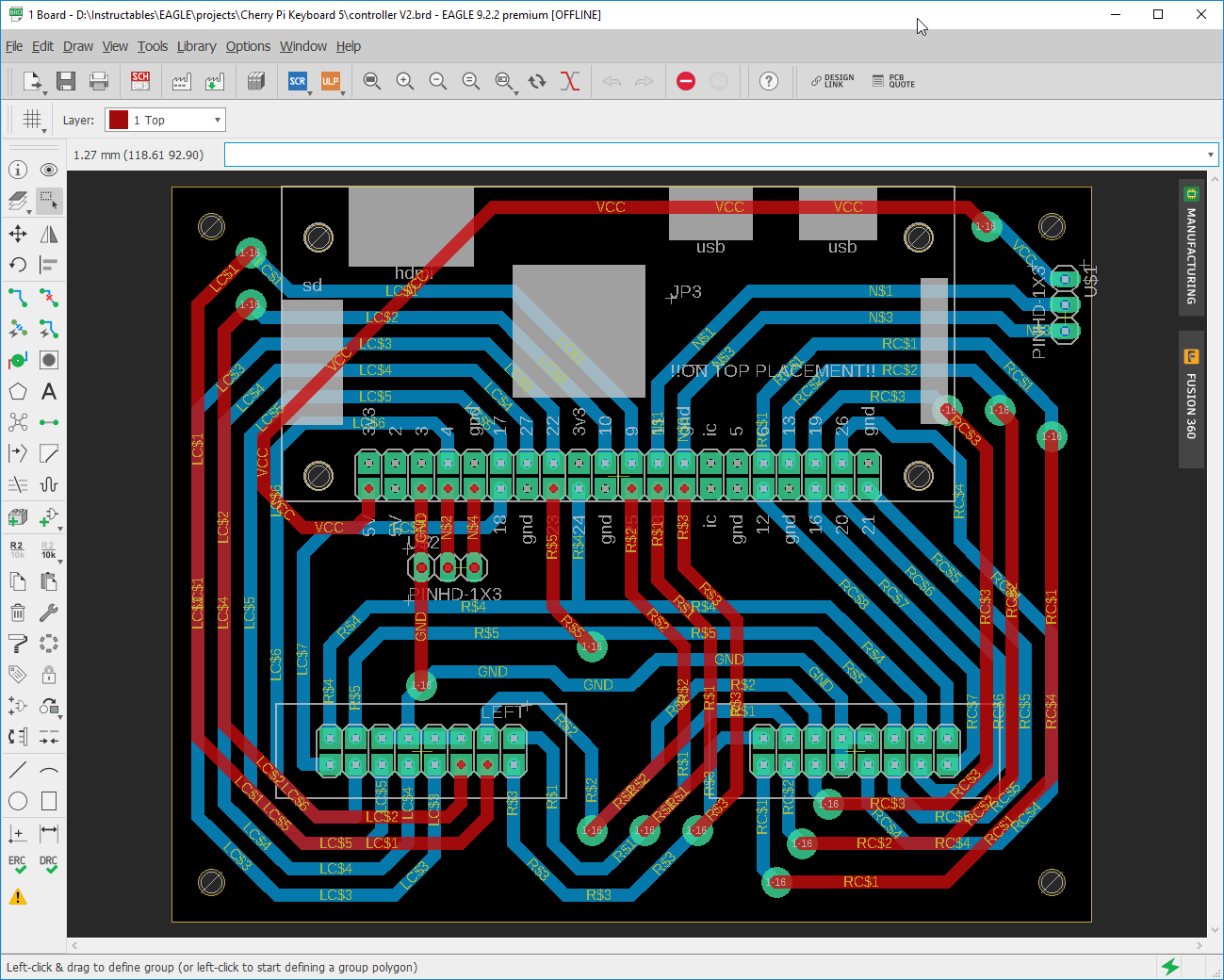The height and width of the screenshot is (980, 1224).
Task: Activate the Group selection tool
Action: click(x=49, y=201)
